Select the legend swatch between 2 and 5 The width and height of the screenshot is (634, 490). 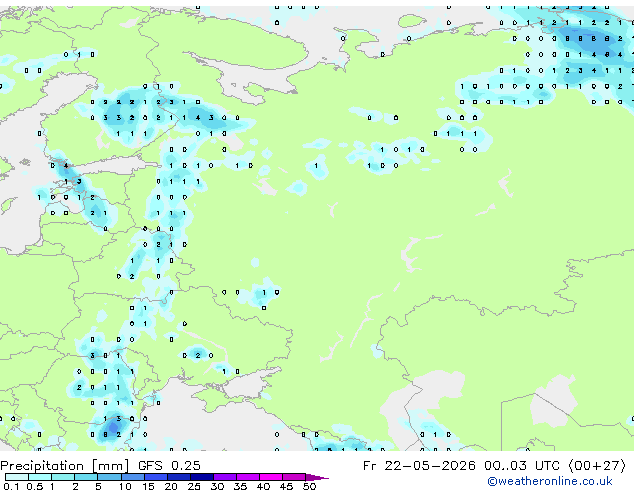pyautogui.click(x=86, y=477)
